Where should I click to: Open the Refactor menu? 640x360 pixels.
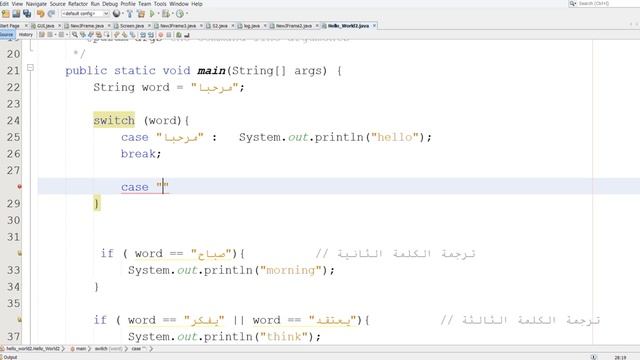pyautogui.click(x=78, y=4)
